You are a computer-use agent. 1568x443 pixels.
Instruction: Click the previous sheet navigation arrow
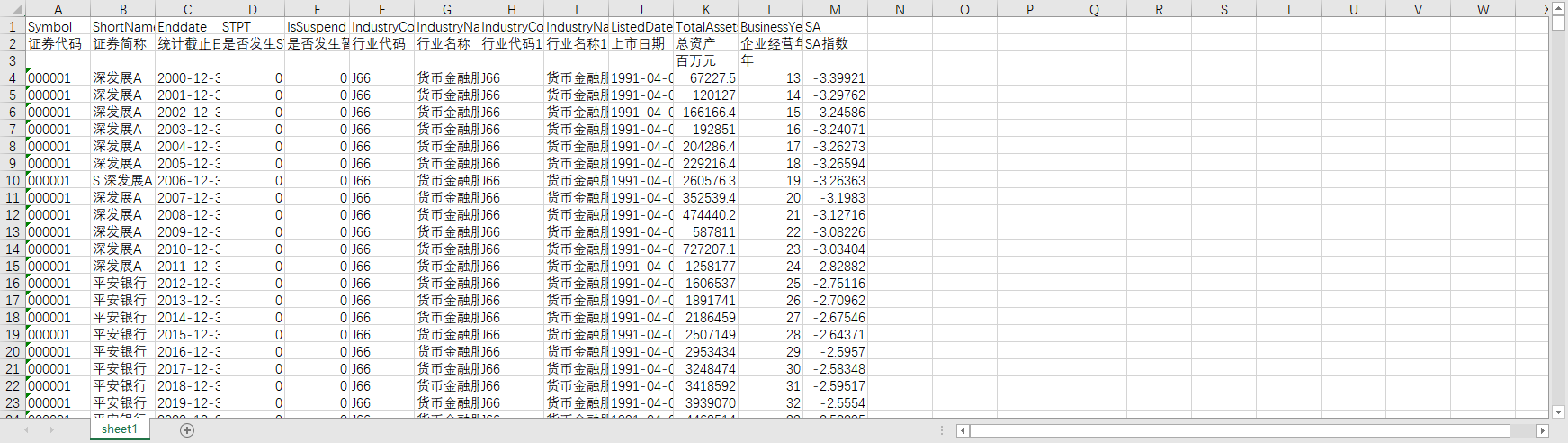tap(26, 430)
